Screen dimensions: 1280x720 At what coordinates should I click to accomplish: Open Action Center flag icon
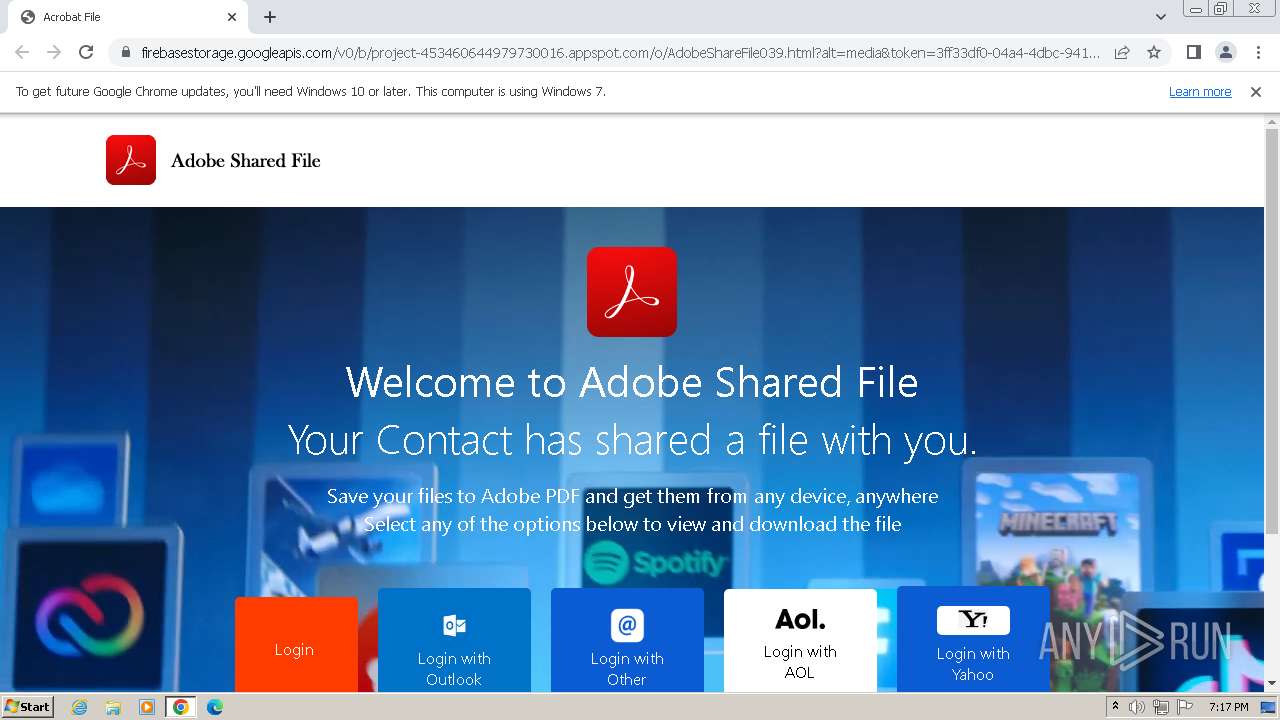pyautogui.click(x=1185, y=707)
